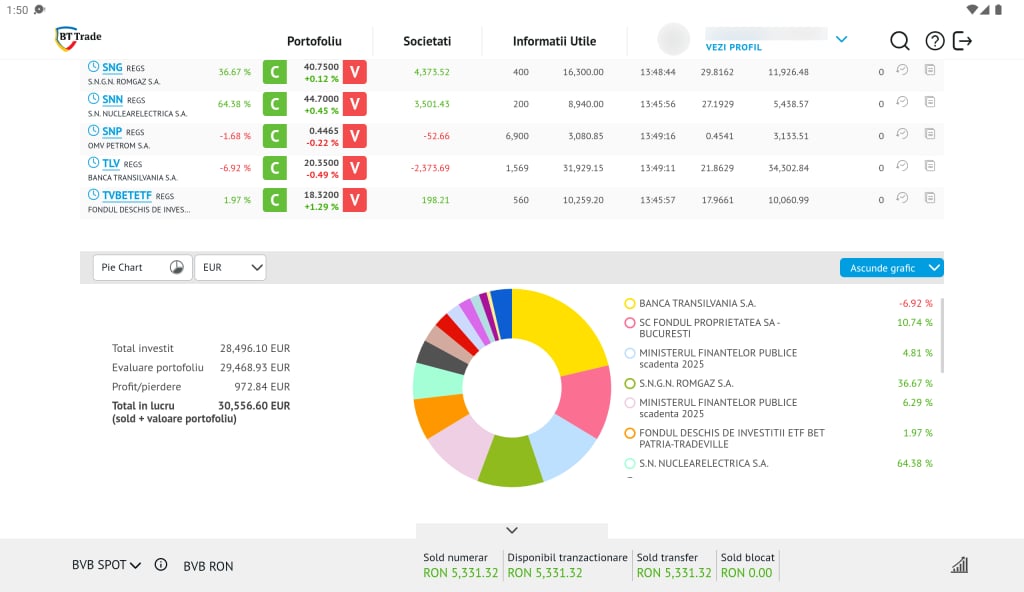
Task: Collapse chart with Ascunde grafic dropdown
Action: point(891,267)
